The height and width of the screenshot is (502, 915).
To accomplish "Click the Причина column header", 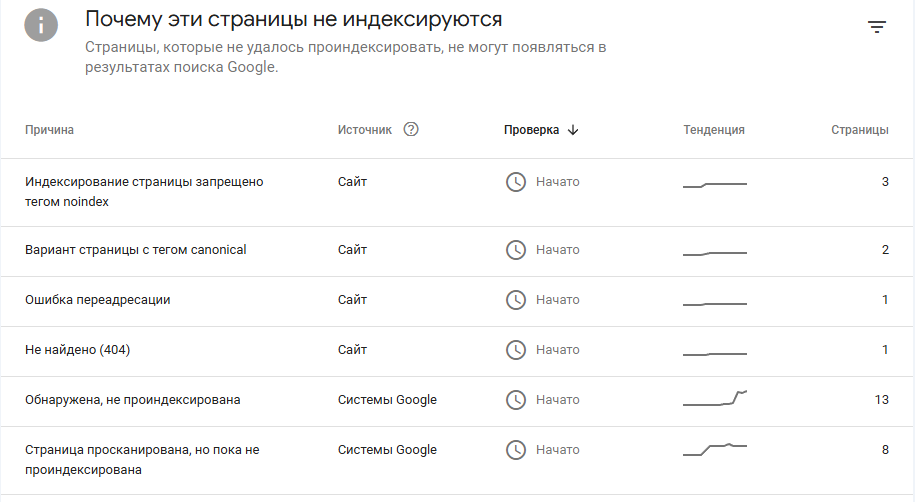I will click(50, 130).
